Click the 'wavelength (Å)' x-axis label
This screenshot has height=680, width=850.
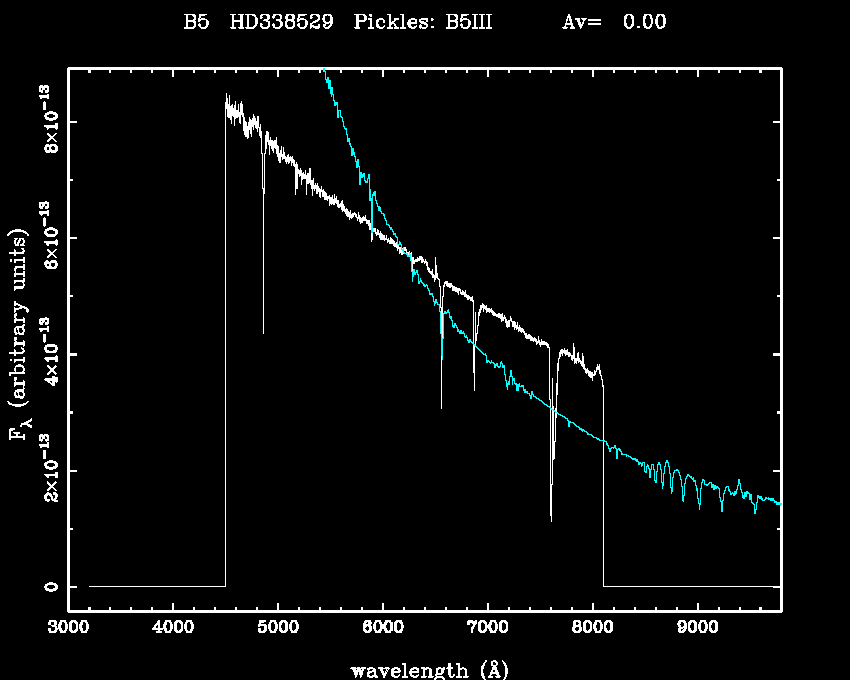click(x=422, y=669)
